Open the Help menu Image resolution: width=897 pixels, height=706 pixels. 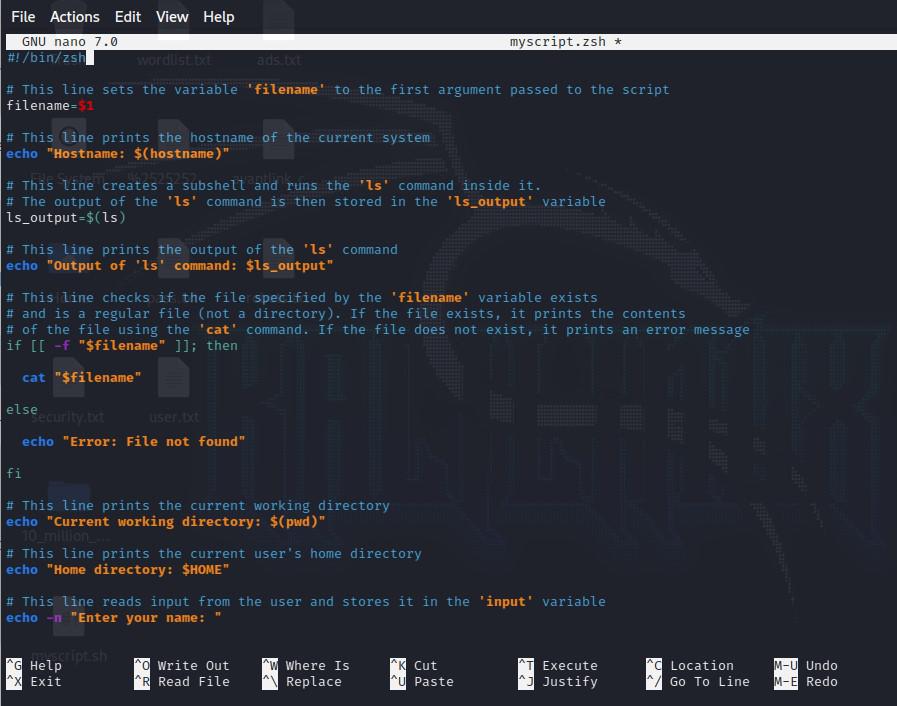tap(219, 17)
